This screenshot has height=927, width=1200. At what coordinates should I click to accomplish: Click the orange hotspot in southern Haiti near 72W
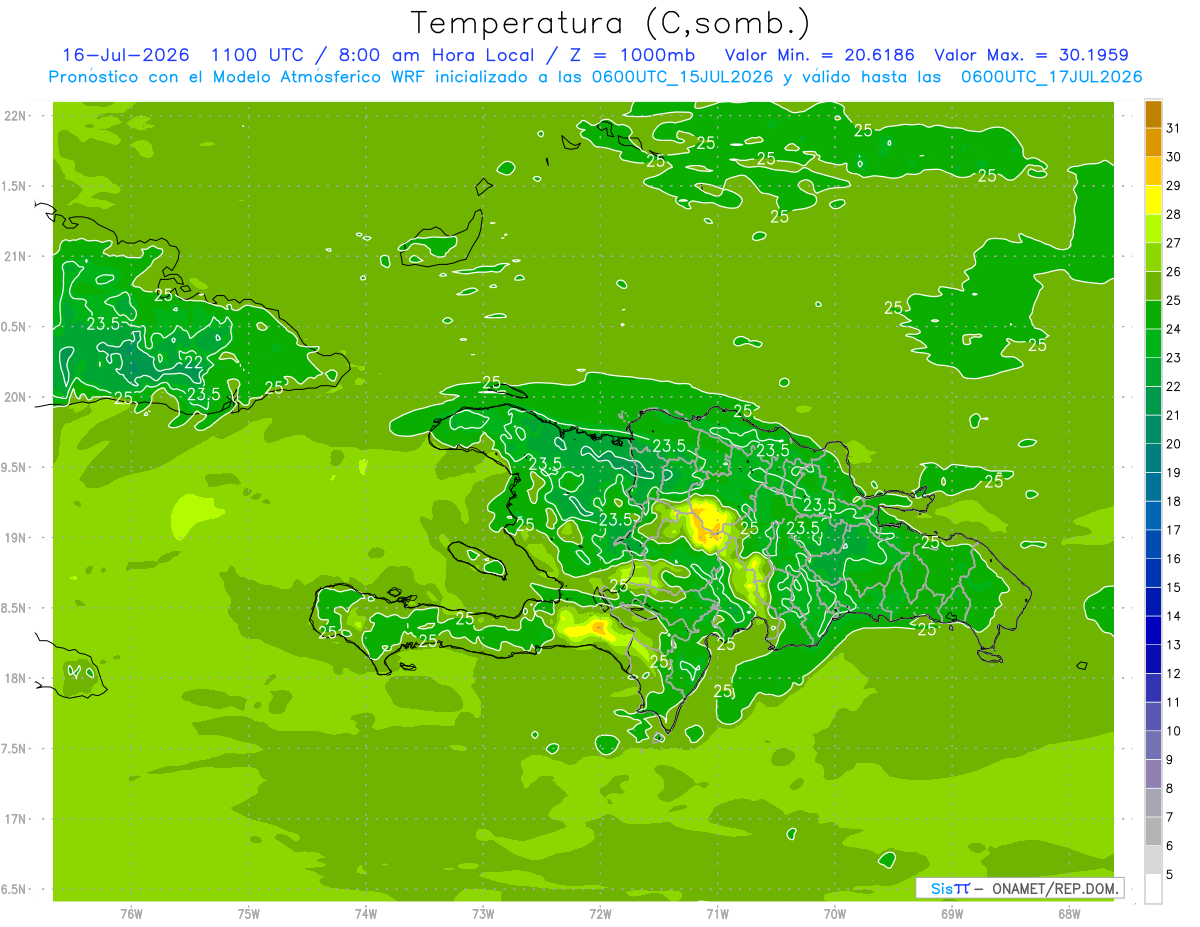click(x=598, y=627)
